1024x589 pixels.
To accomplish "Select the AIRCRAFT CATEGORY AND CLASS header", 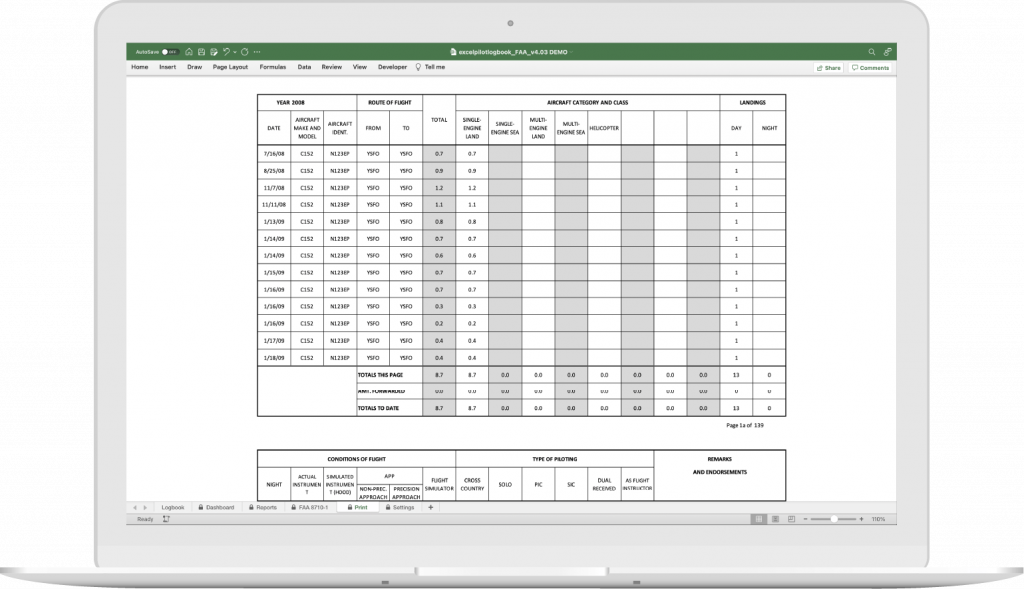I will (x=588, y=103).
